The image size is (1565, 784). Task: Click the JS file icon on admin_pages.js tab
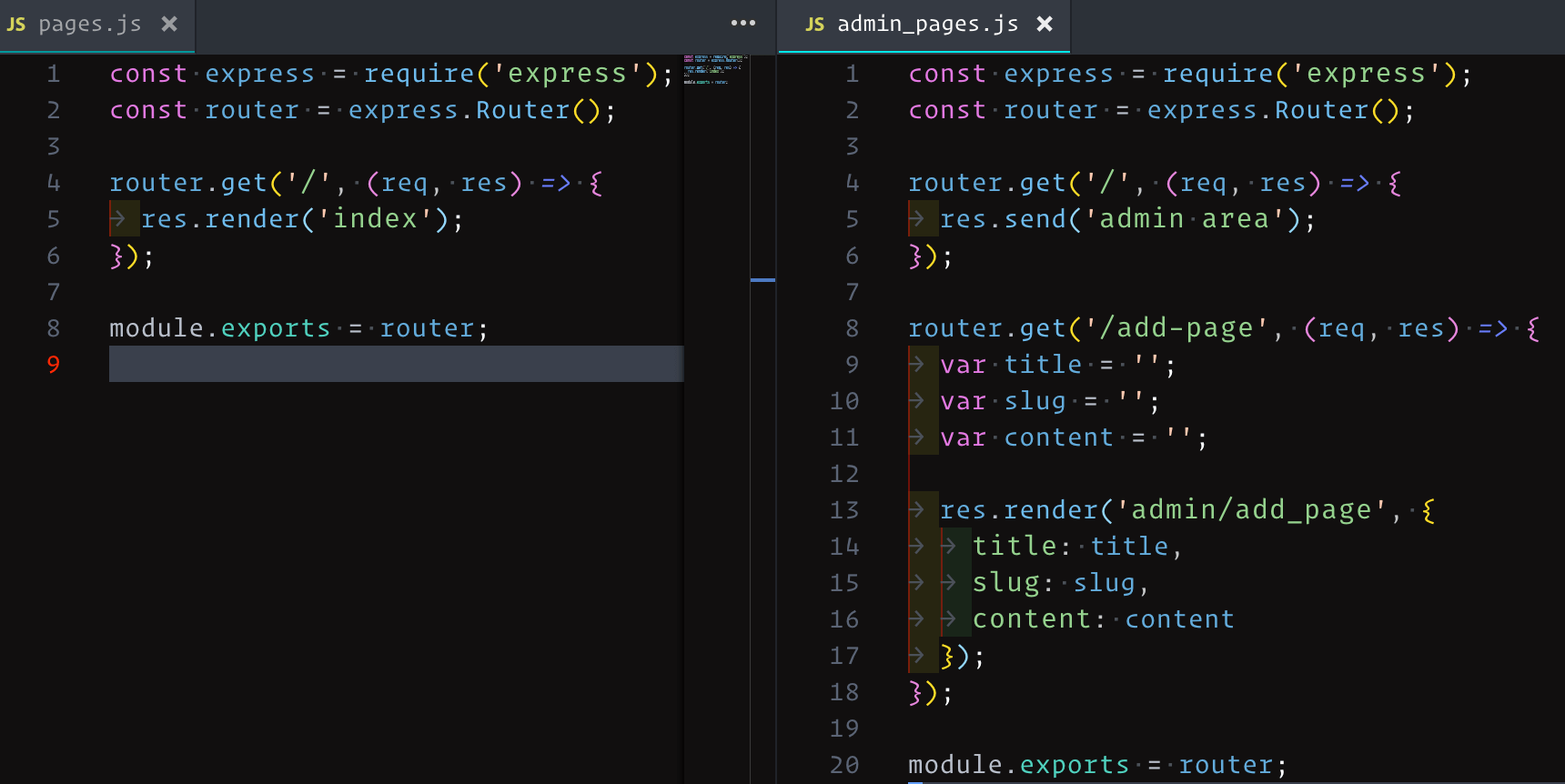pyautogui.click(x=814, y=25)
